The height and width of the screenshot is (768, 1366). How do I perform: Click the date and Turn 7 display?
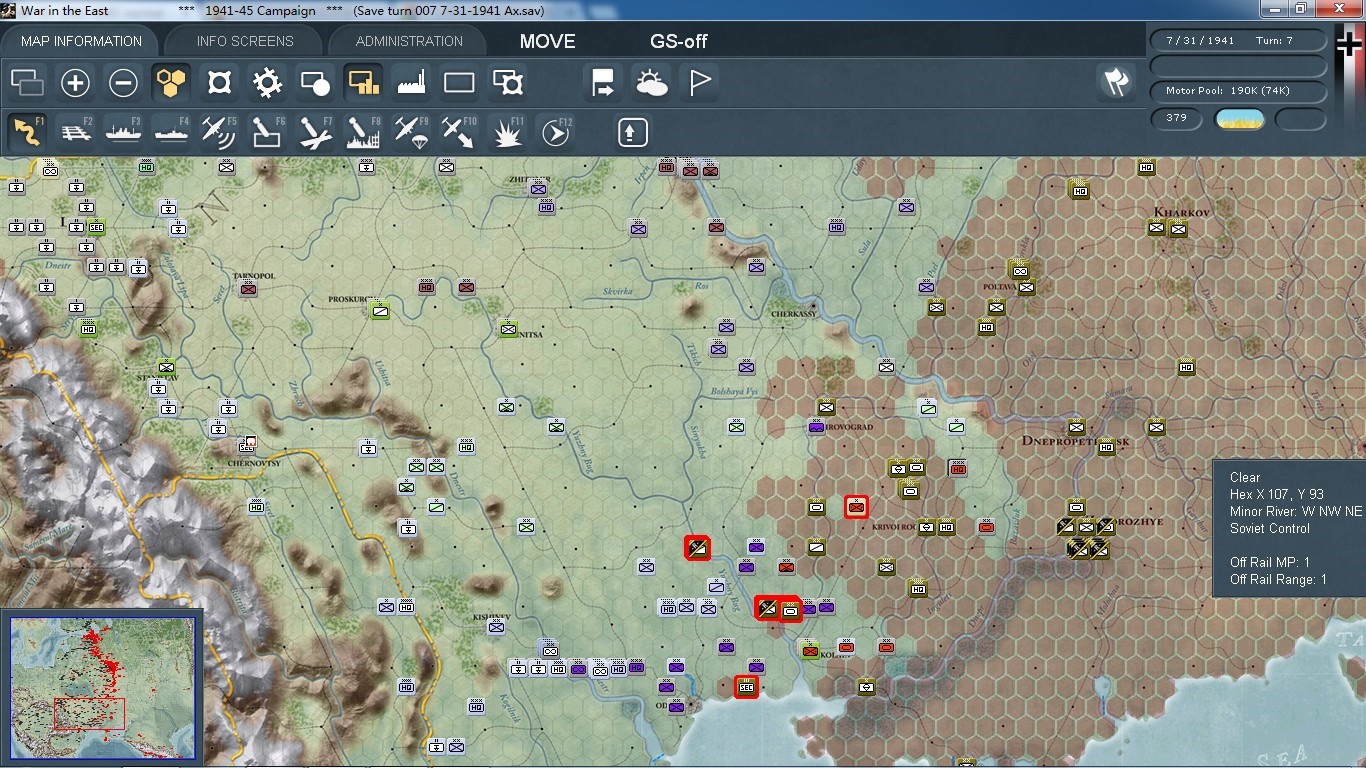click(x=1239, y=41)
